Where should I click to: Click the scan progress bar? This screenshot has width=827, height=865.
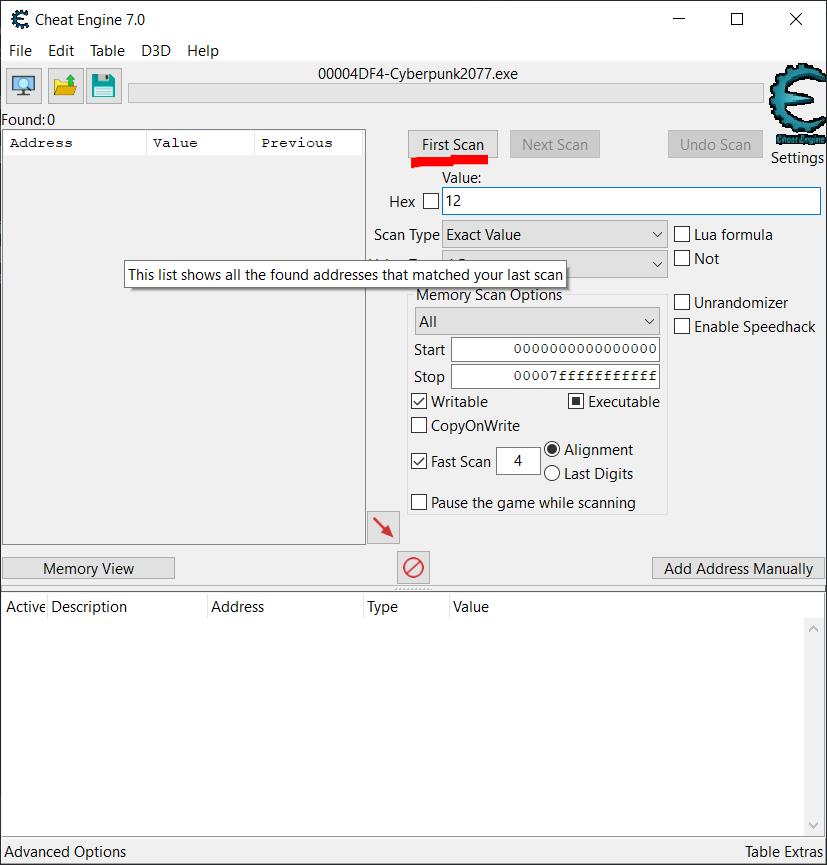point(445,93)
